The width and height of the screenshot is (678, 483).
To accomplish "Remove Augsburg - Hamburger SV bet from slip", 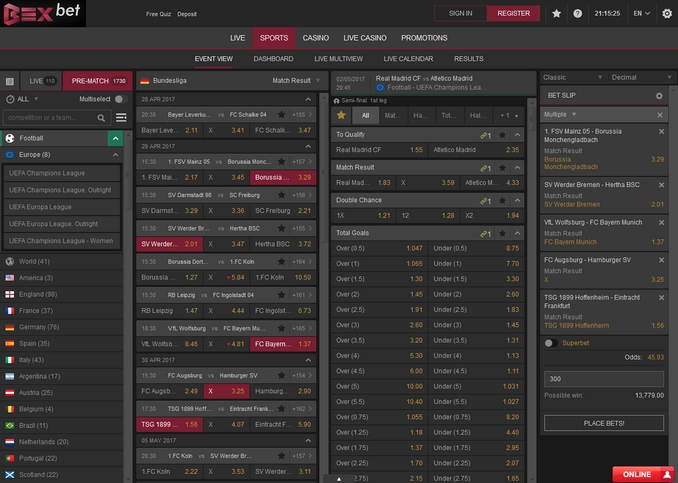I will point(661,260).
